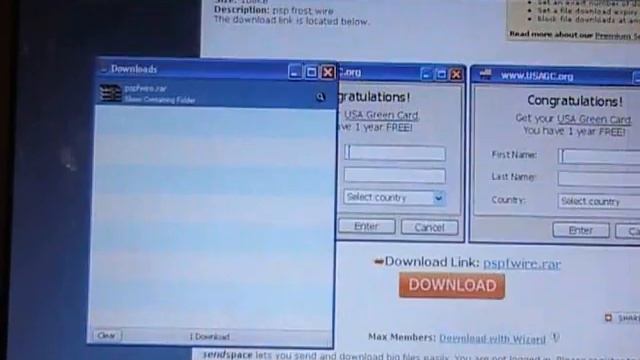
Task: Open USA Green Card link in right popup
Action: tap(594, 119)
